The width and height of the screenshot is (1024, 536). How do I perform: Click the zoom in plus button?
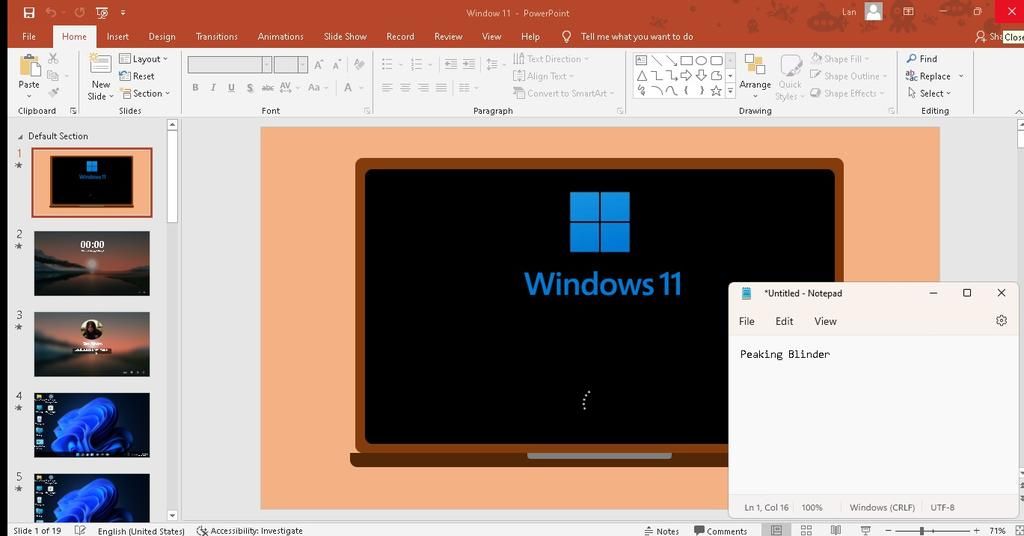point(976,531)
